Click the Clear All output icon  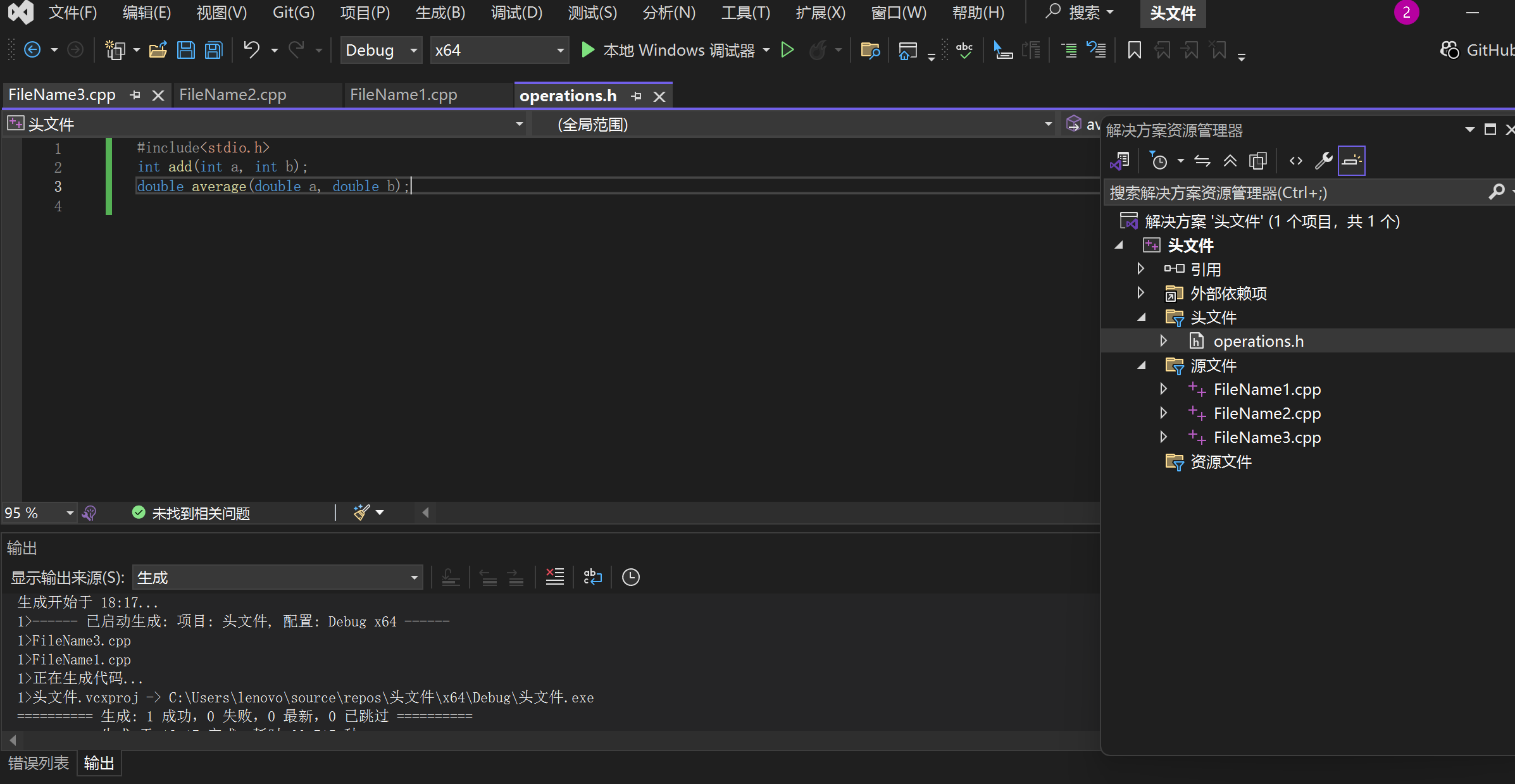click(554, 577)
